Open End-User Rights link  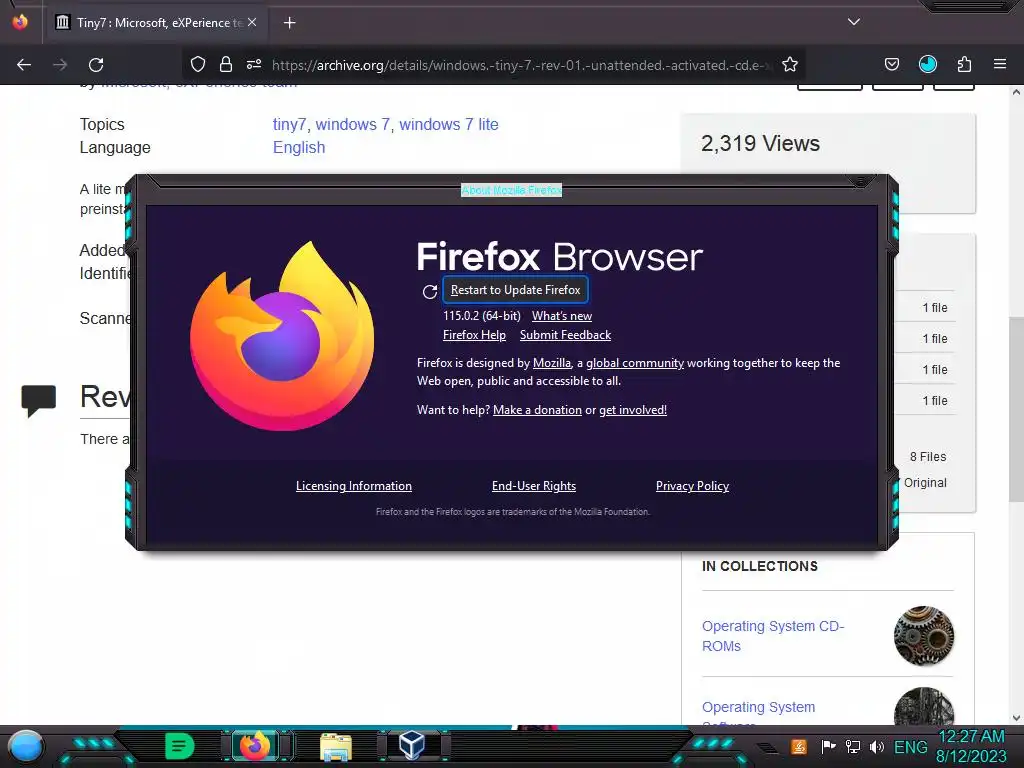click(534, 486)
